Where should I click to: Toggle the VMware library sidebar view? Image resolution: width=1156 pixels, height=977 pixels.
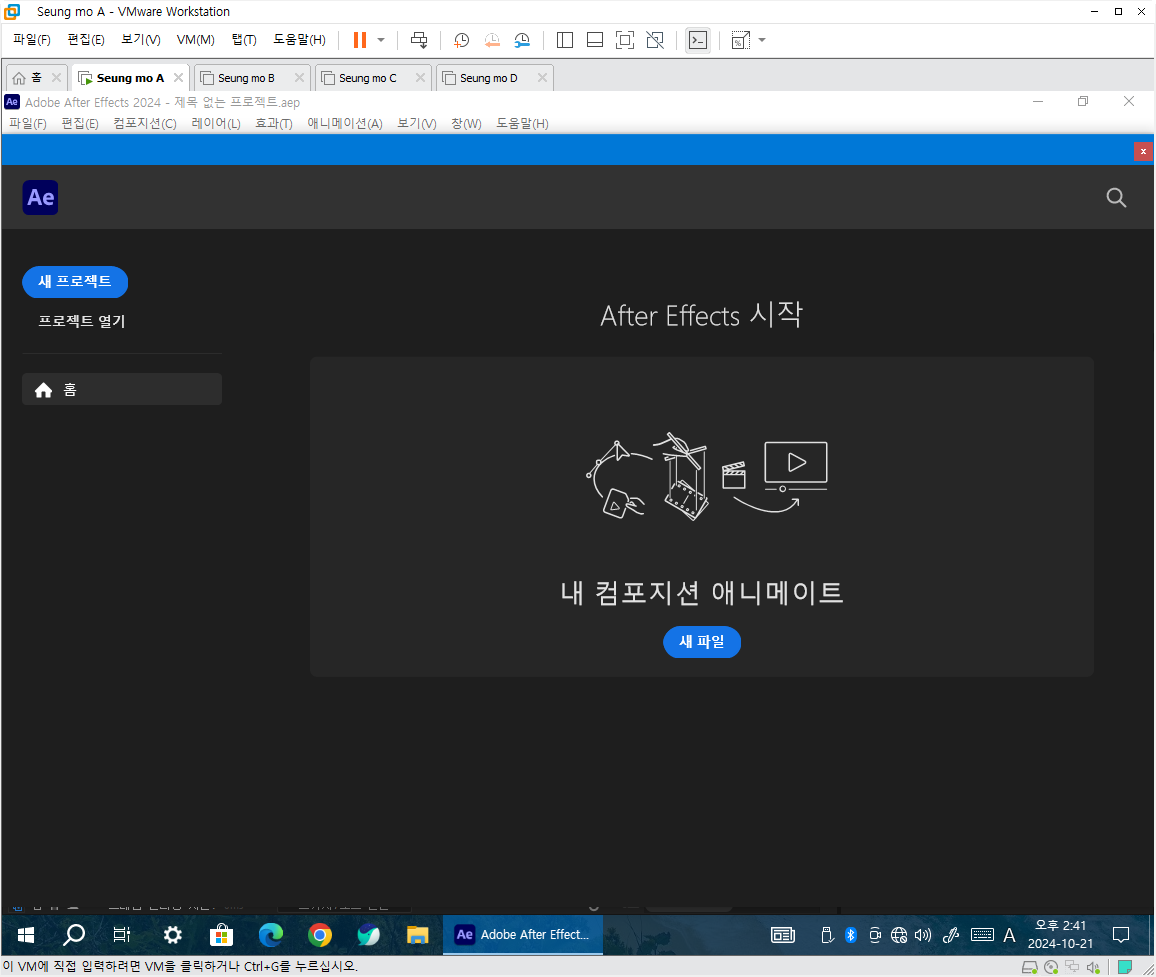(565, 40)
